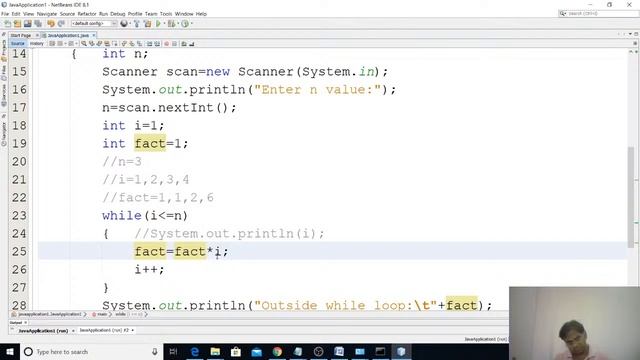Screen dimensions: 640x360
Task: Click the while(i<=n) statement
Action: [145, 216]
